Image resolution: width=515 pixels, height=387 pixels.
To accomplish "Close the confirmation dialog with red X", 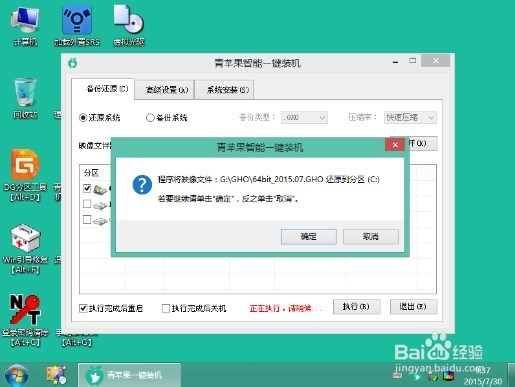I will pyautogui.click(x=395, y=145).
